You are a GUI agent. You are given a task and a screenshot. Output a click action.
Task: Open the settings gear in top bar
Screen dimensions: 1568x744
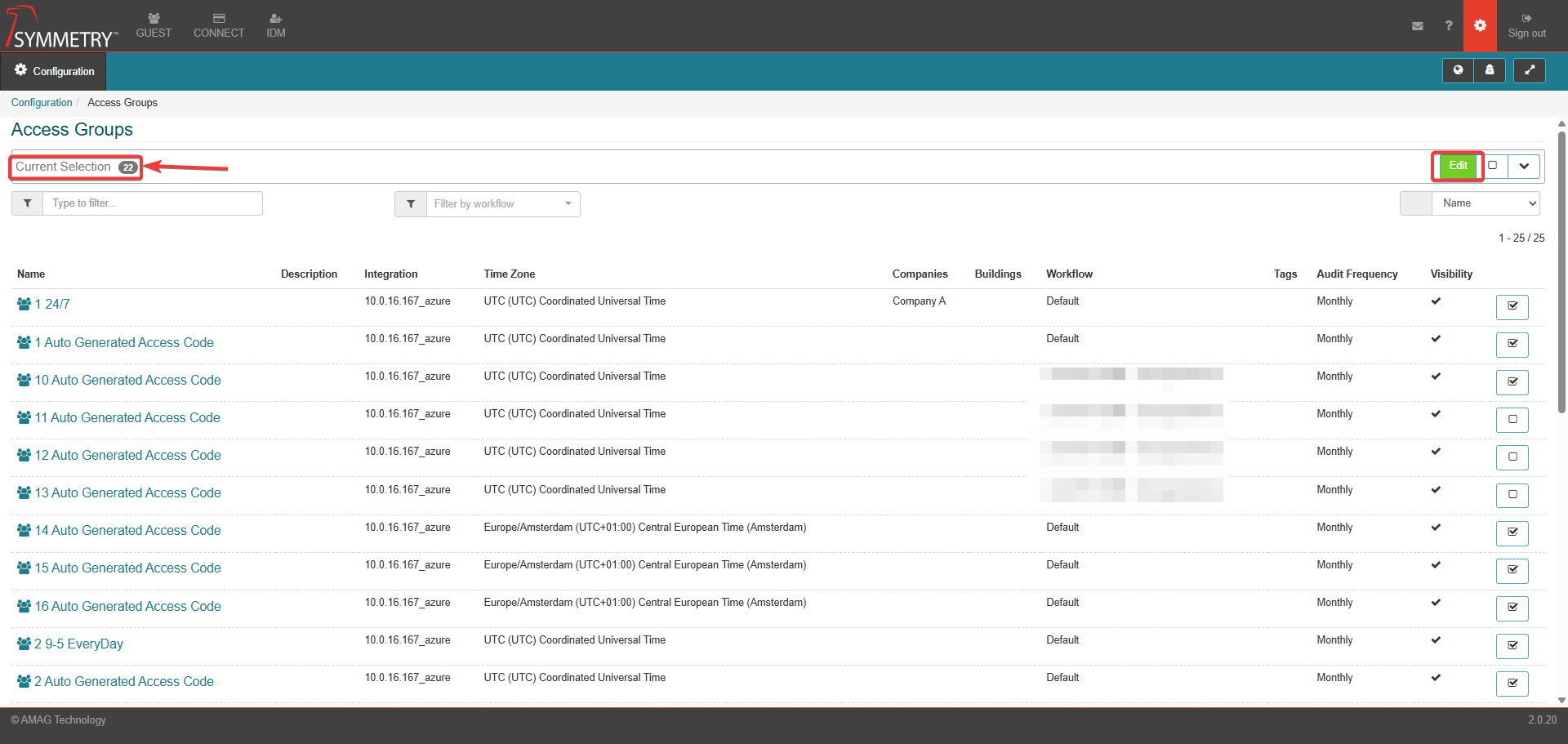[x=1480, y=26]
